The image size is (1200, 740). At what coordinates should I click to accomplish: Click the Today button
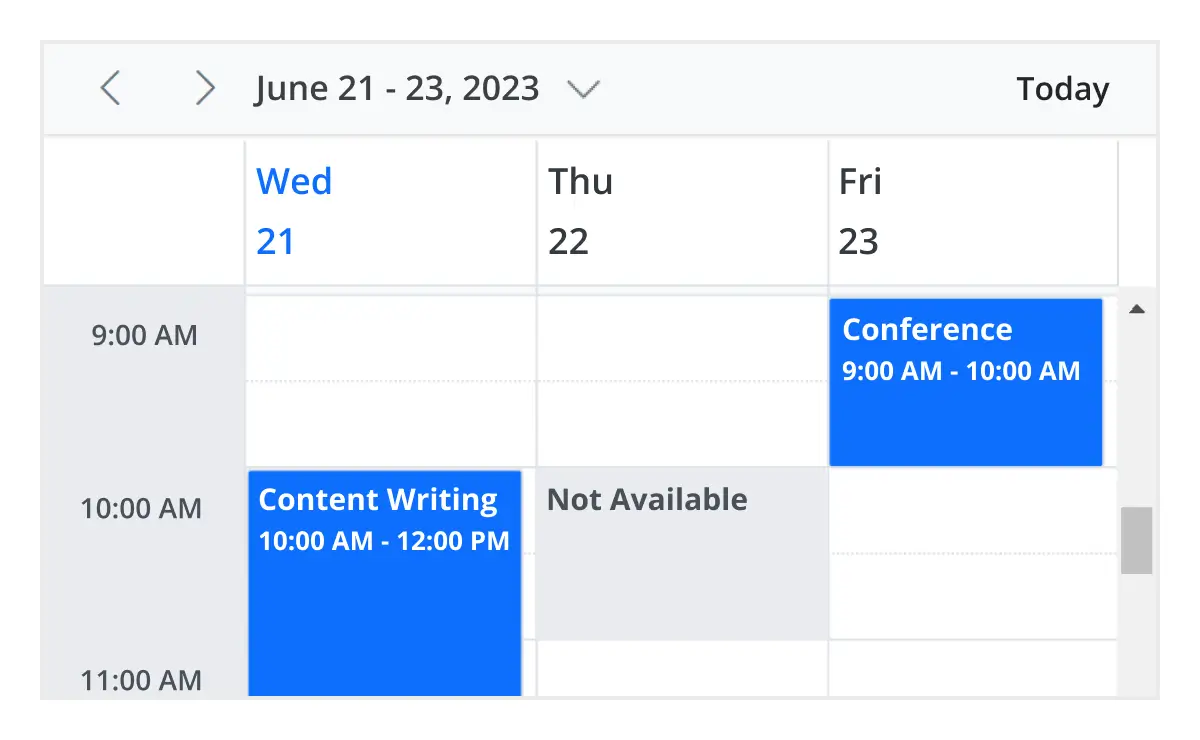click(1062, 88)
